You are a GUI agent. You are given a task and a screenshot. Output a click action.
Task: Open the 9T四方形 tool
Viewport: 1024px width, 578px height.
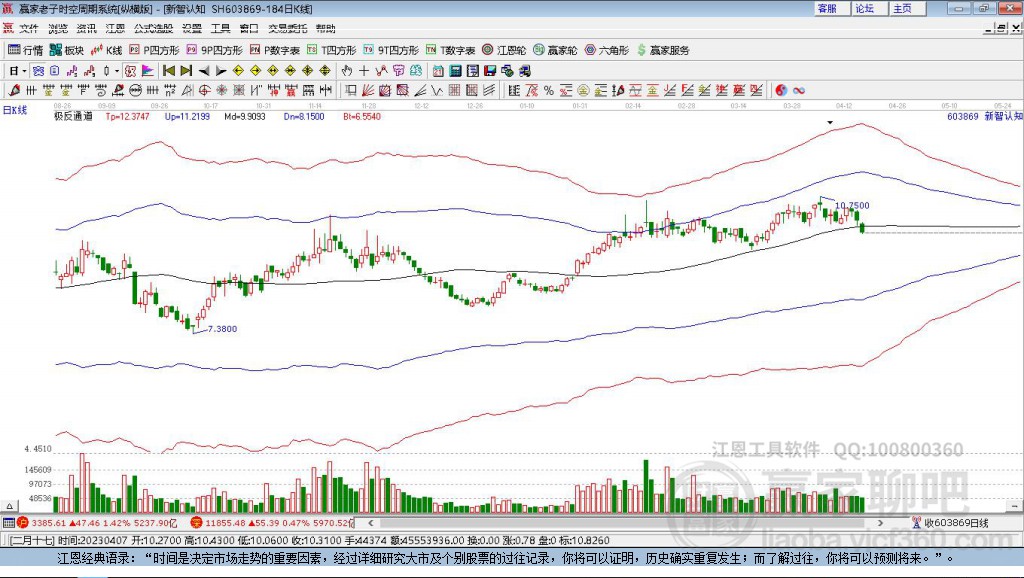[x=391, y=50]
